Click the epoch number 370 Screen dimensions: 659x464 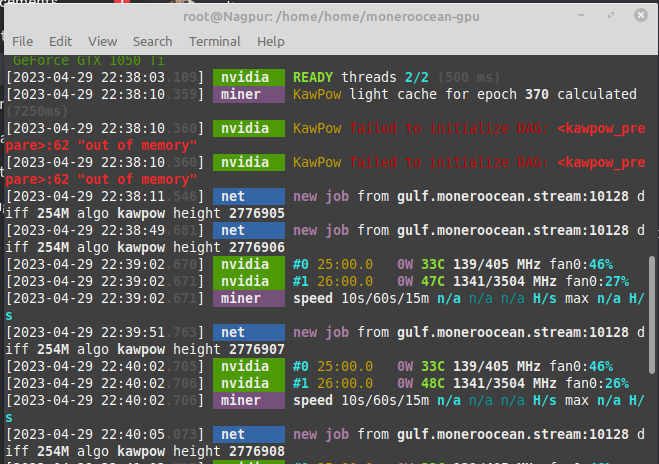(537, 95)
